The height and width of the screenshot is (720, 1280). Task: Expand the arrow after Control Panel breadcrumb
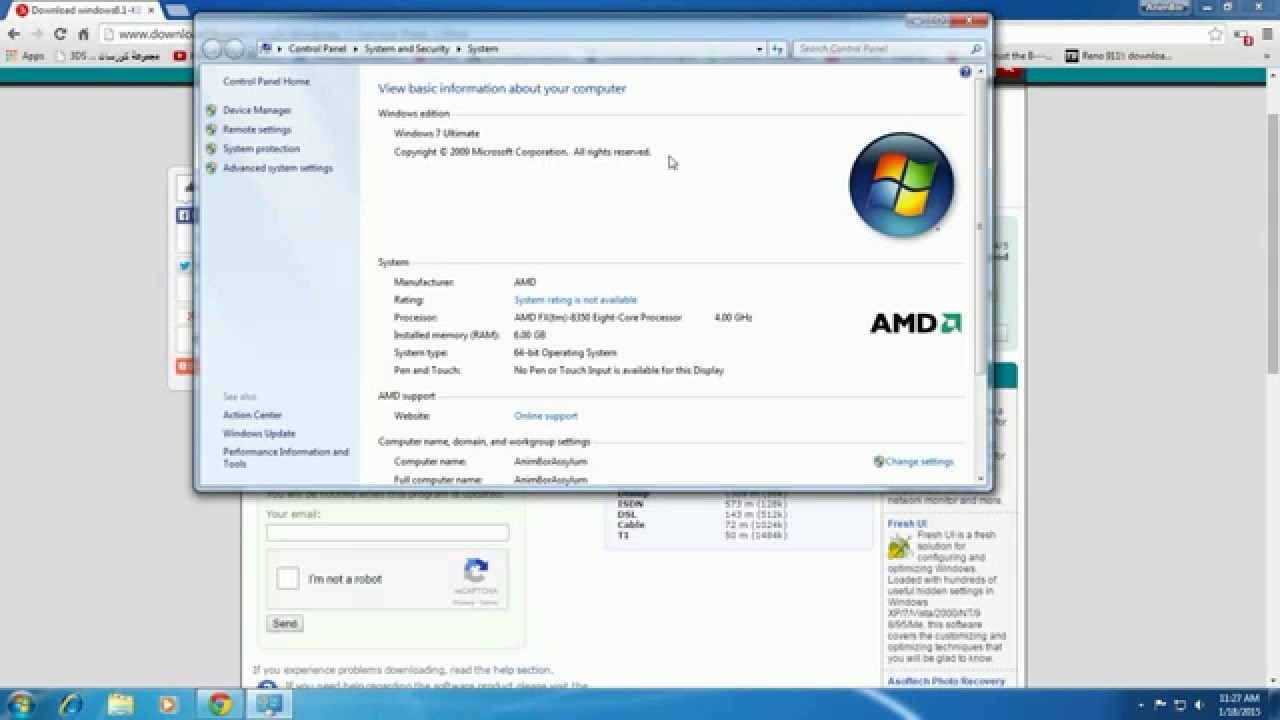[355, 49]
